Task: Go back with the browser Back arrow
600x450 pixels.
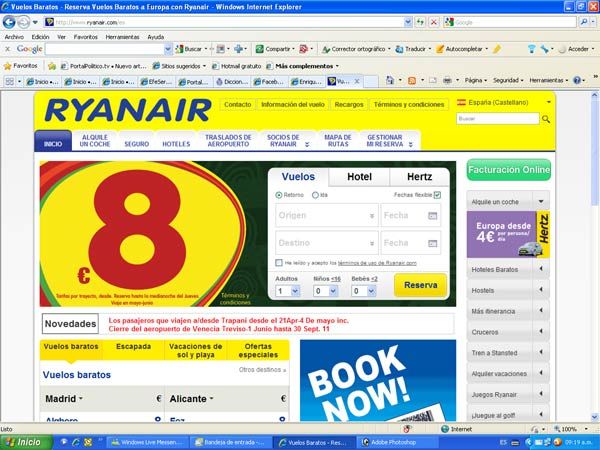Action: (9, 22)
